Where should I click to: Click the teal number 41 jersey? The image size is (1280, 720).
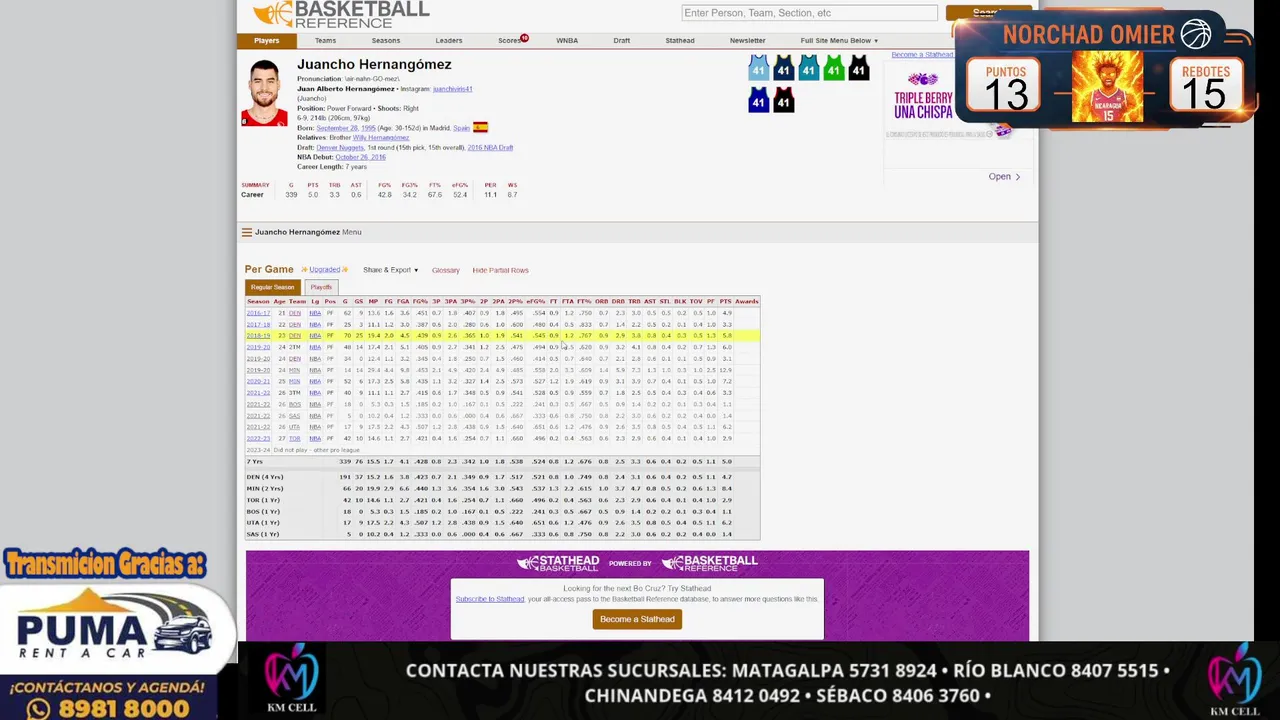click(x=808, y=68)
